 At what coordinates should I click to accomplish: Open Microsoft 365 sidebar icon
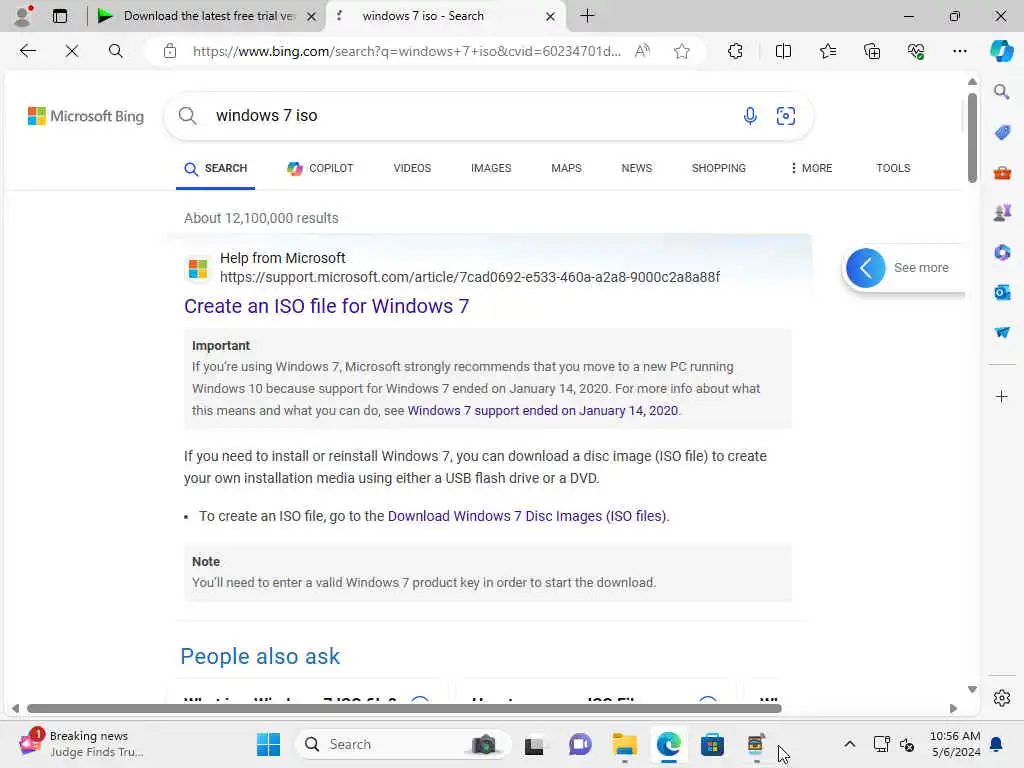(x=1002, y=252)
